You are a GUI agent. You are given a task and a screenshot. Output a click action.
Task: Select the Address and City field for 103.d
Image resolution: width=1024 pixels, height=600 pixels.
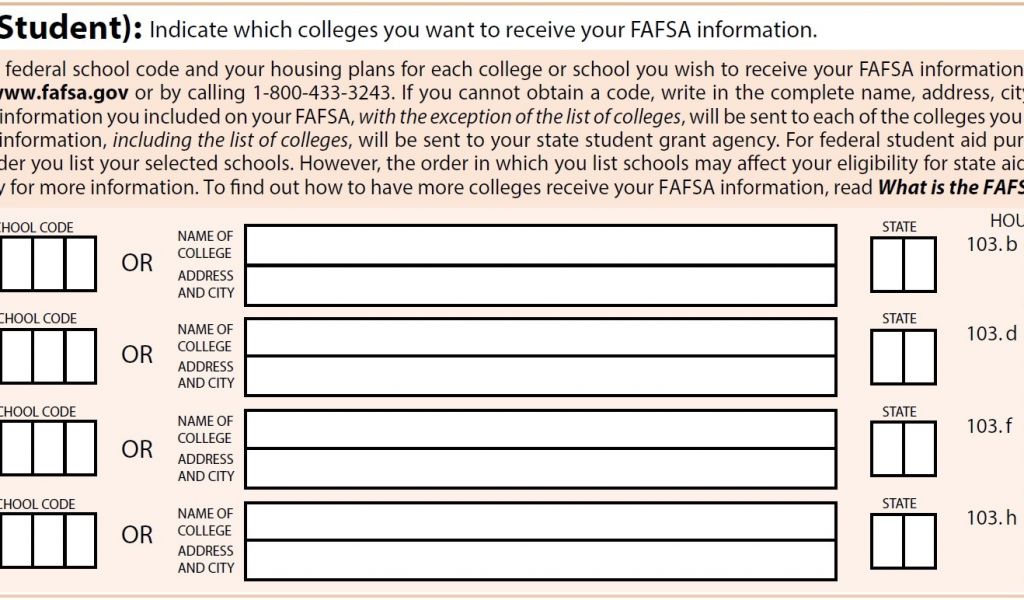[540, 376]
